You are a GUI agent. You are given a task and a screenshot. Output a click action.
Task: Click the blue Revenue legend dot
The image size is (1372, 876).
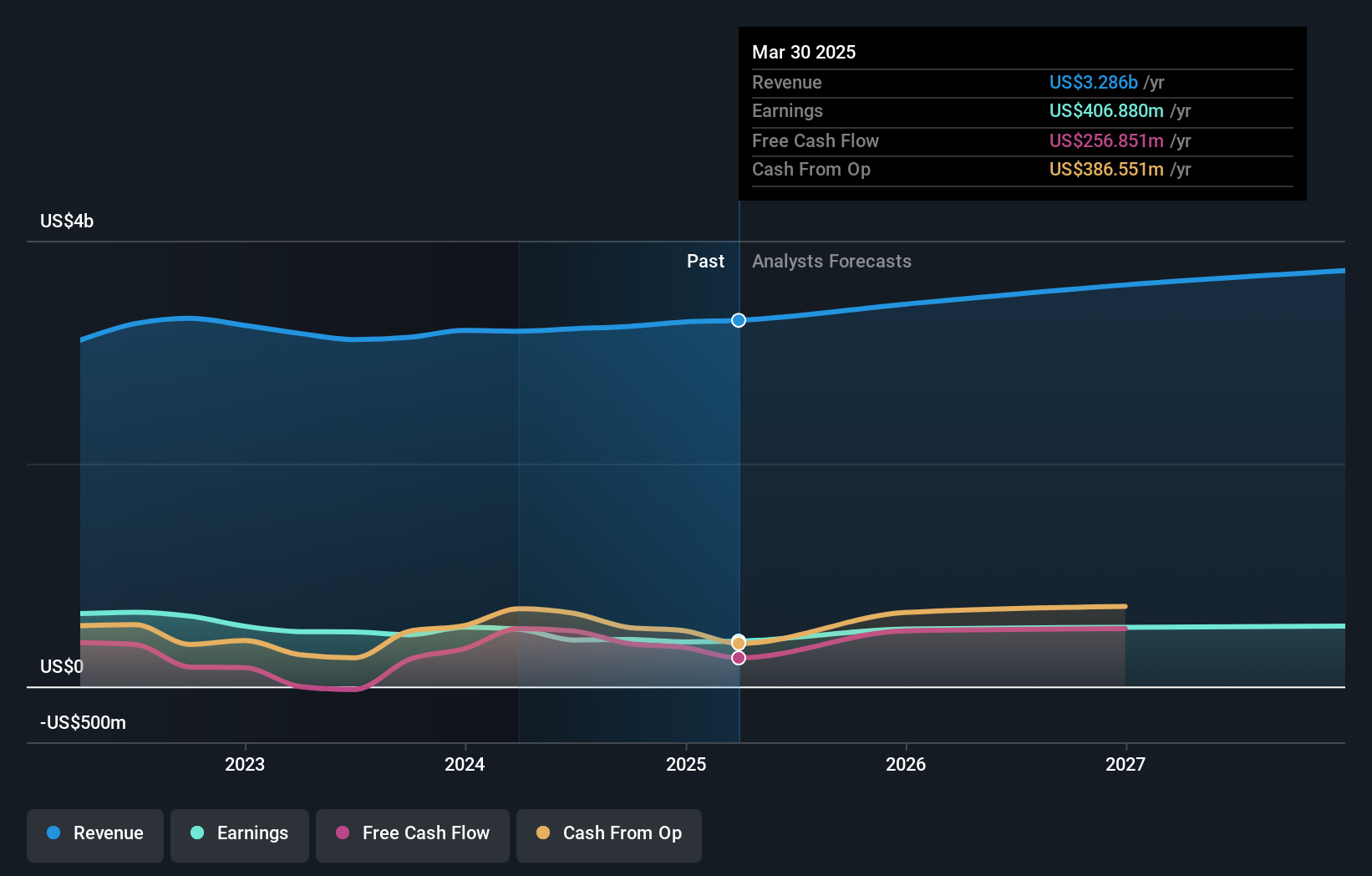[53, 833]
